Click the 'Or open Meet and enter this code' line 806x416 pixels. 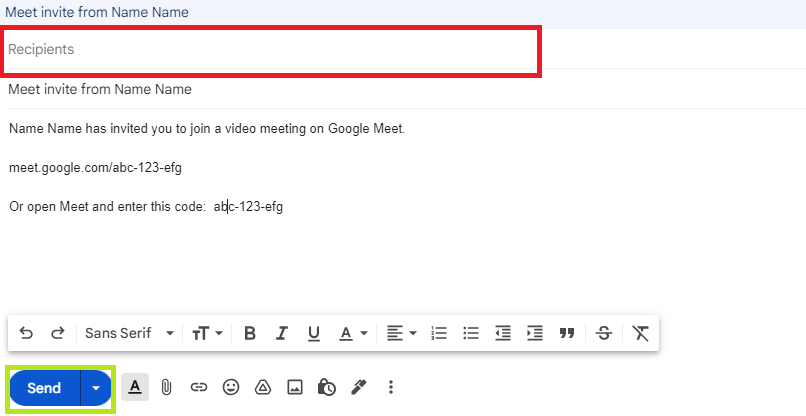[x=146, y=207]
